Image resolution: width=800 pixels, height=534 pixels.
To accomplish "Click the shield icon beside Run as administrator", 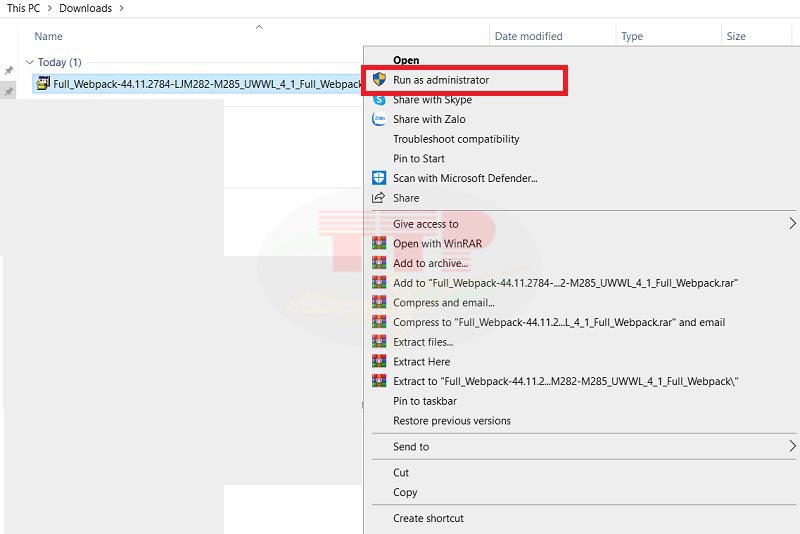I will click(379, 79).
